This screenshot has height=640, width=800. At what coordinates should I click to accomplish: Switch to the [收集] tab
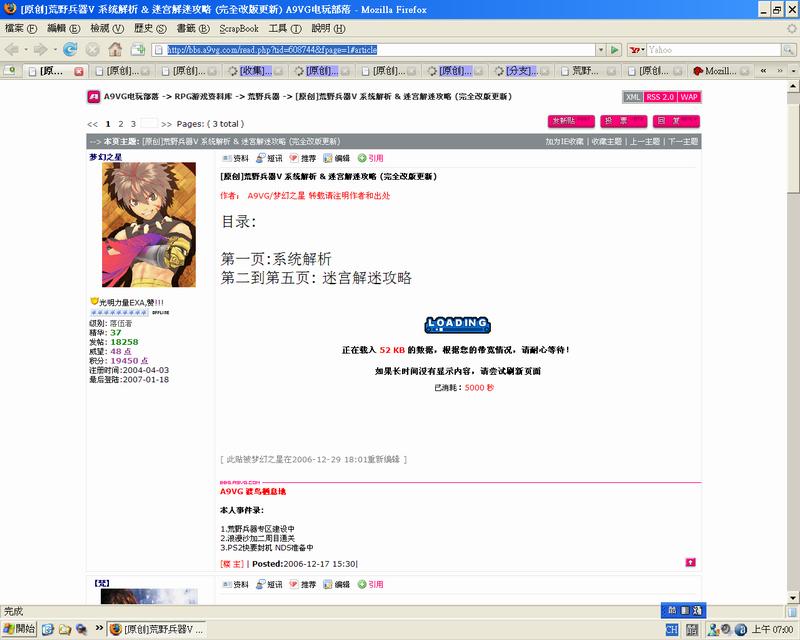pyautogui.click(x=255, y=71)
